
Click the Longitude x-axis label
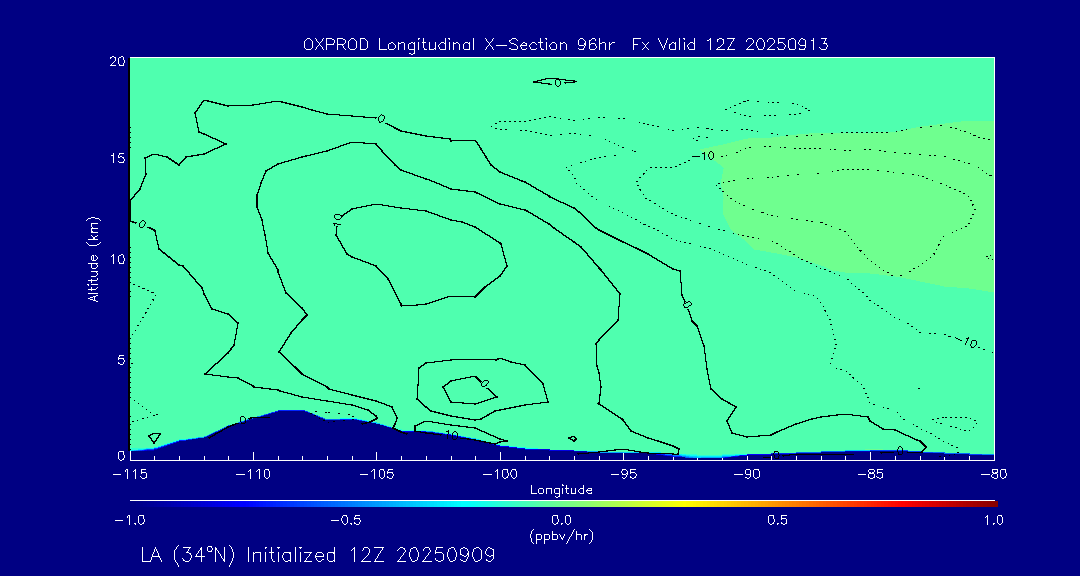561,490
